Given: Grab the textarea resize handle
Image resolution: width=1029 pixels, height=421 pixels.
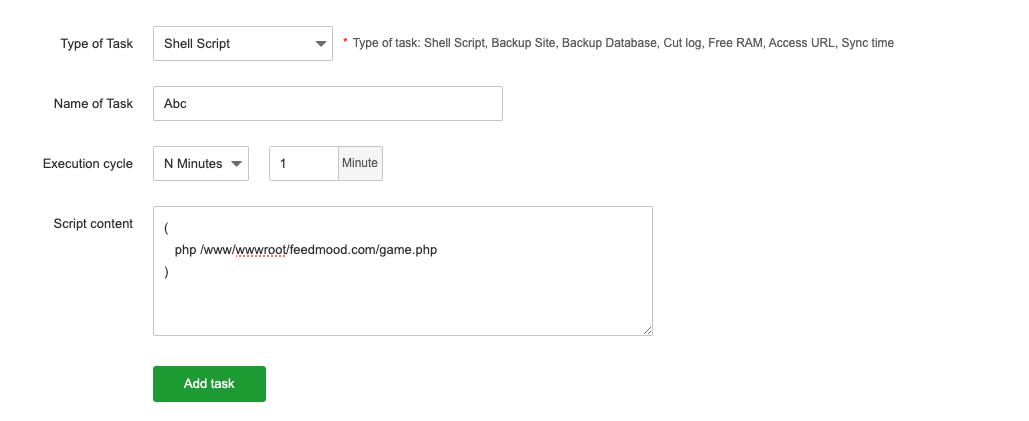Looking at the screenshot, I should point(648,330).
